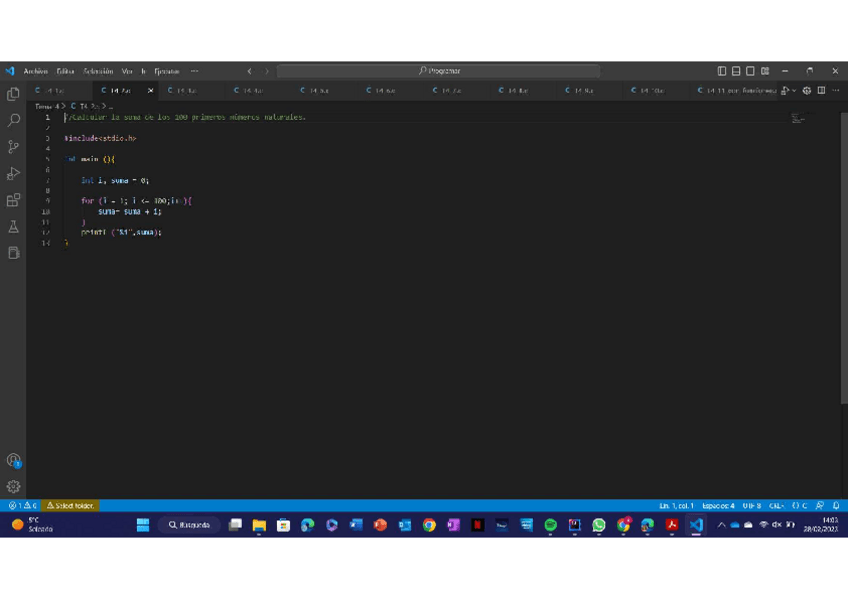Click the Manage gear icon at bottom left
The width and height of the screenshot is (848, 599).
[x=13, y=487]
